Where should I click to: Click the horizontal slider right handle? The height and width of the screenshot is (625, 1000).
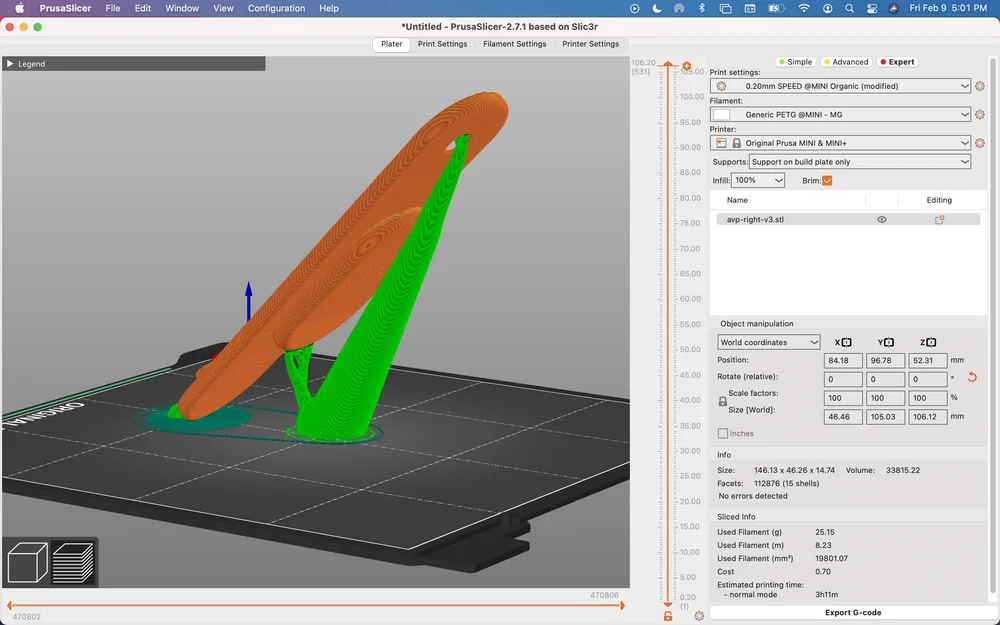621,606
